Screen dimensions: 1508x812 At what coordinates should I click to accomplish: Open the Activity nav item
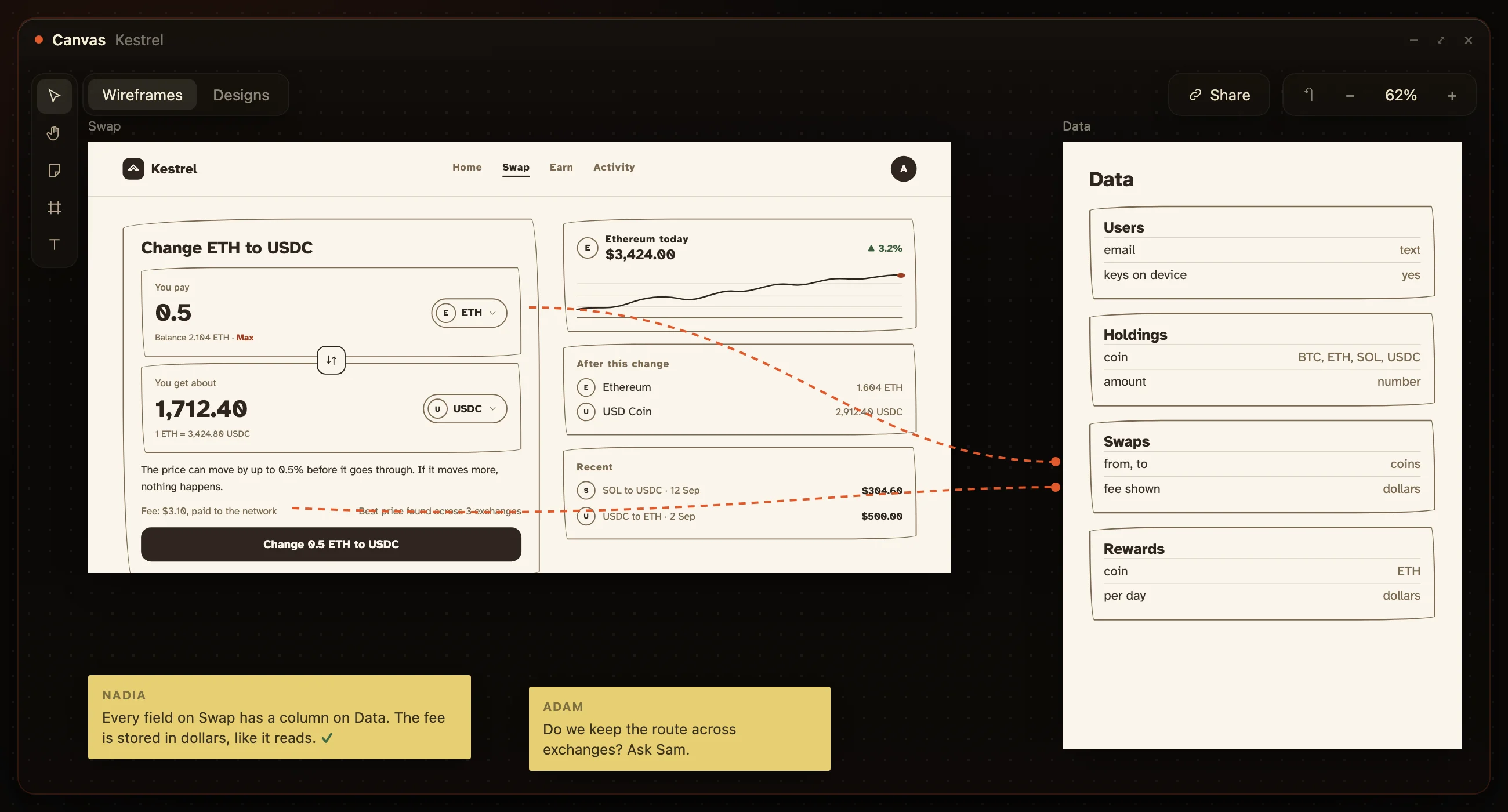[614, 167]
